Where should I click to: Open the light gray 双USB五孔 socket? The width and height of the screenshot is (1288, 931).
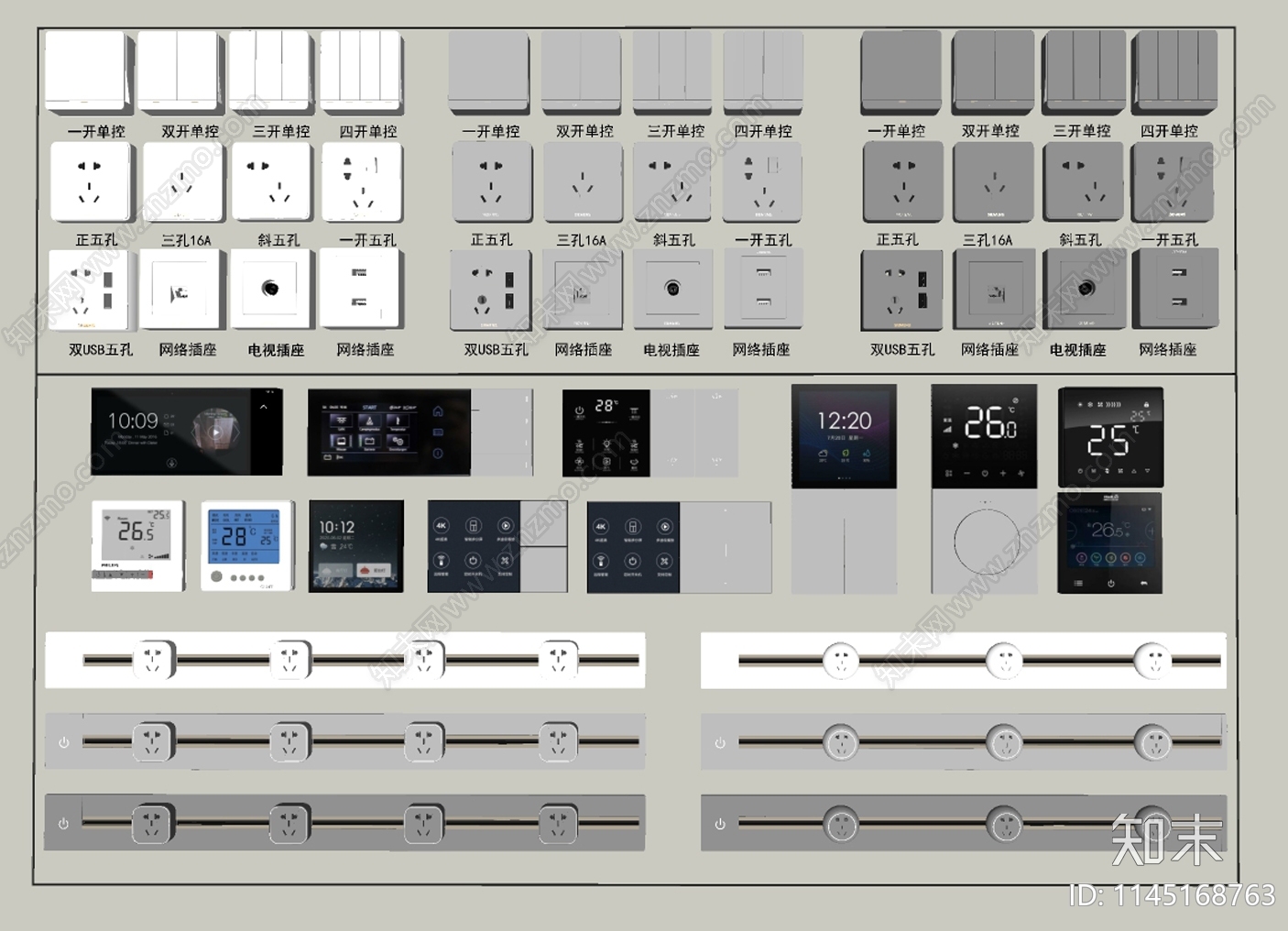(x=490, y=290)
